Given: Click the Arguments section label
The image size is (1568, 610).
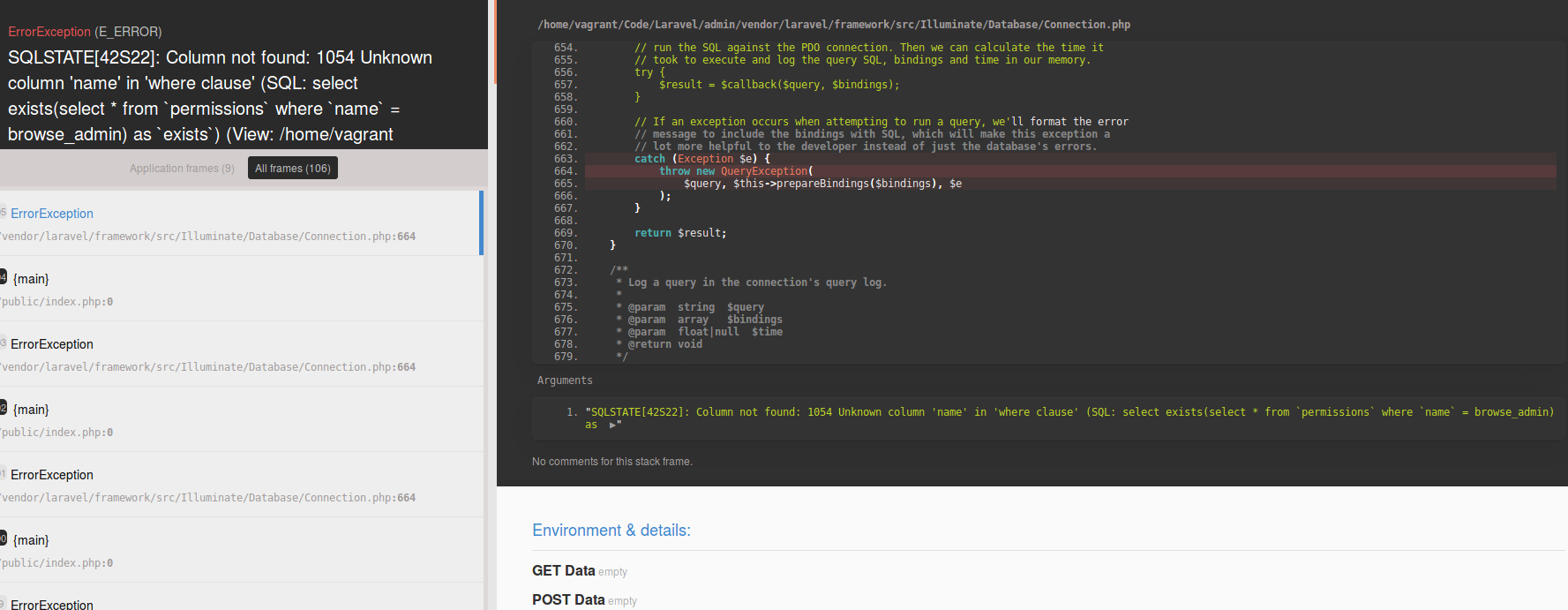Looking at the screenshot, I should [565, 380].
